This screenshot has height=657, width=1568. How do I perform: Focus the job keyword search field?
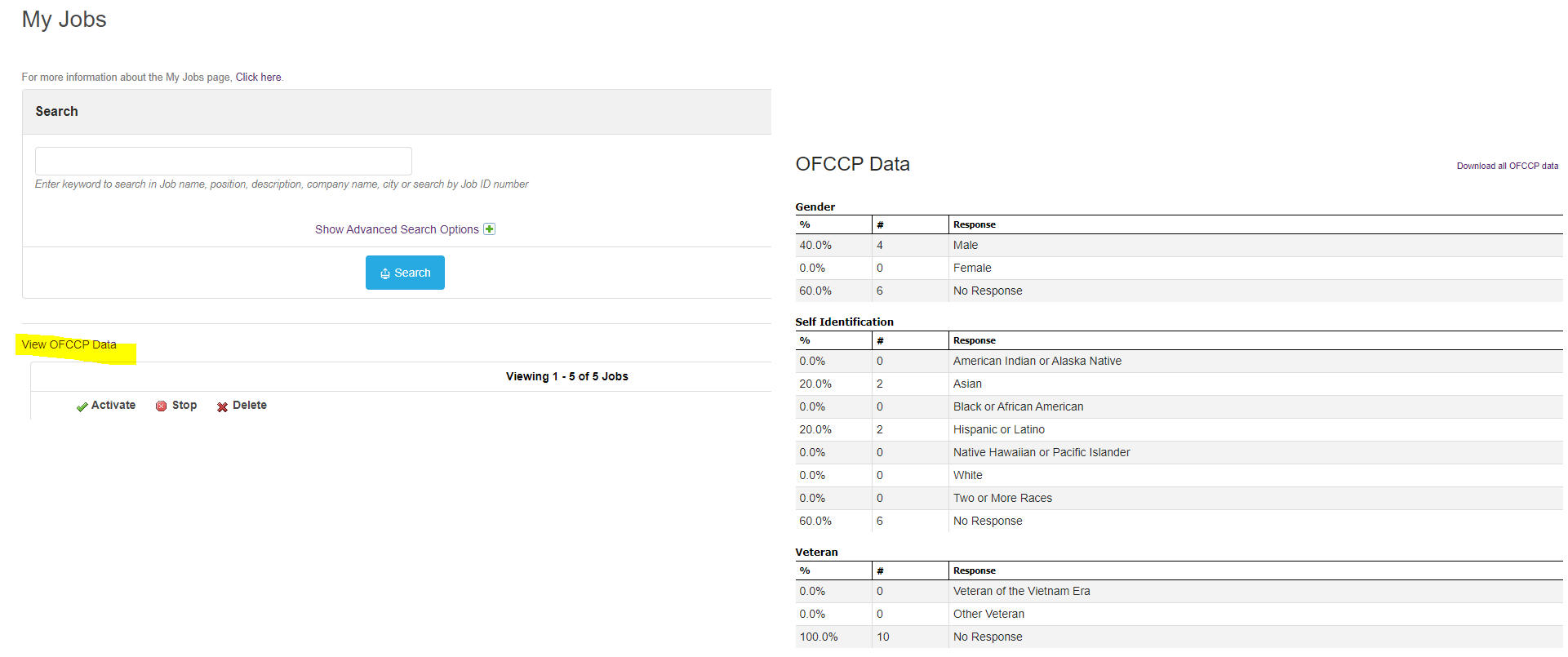[x=223, y=161]
